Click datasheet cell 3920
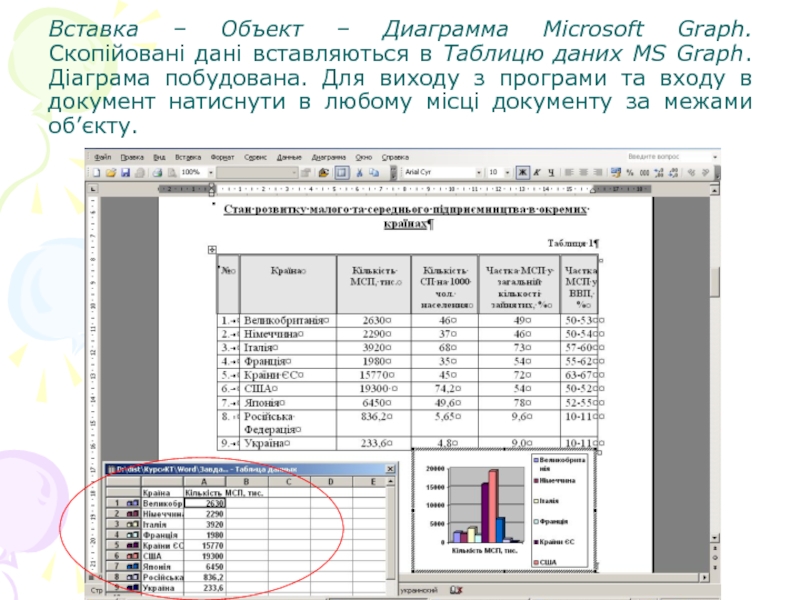The width and height of the screenshot is (800, 600). (x=204, y=524)
